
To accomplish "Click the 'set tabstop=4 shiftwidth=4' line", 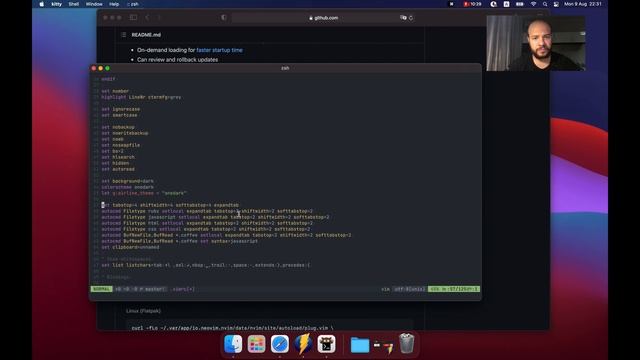I will (170, 205).
